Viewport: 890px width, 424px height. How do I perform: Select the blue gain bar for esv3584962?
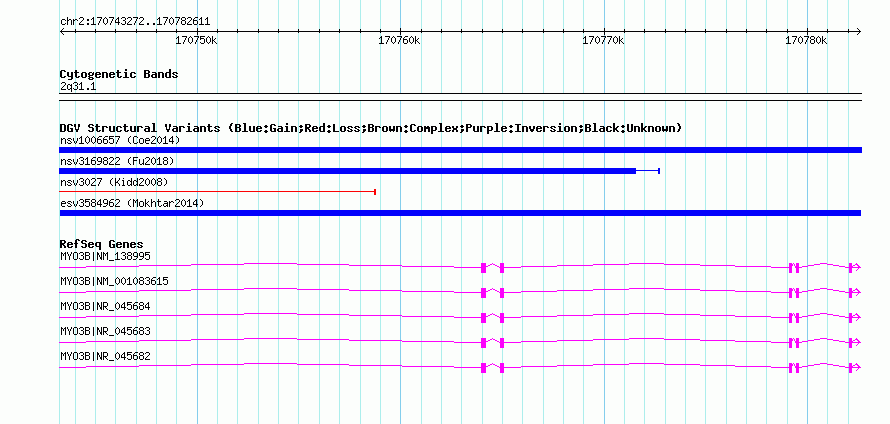click(460, 213)
